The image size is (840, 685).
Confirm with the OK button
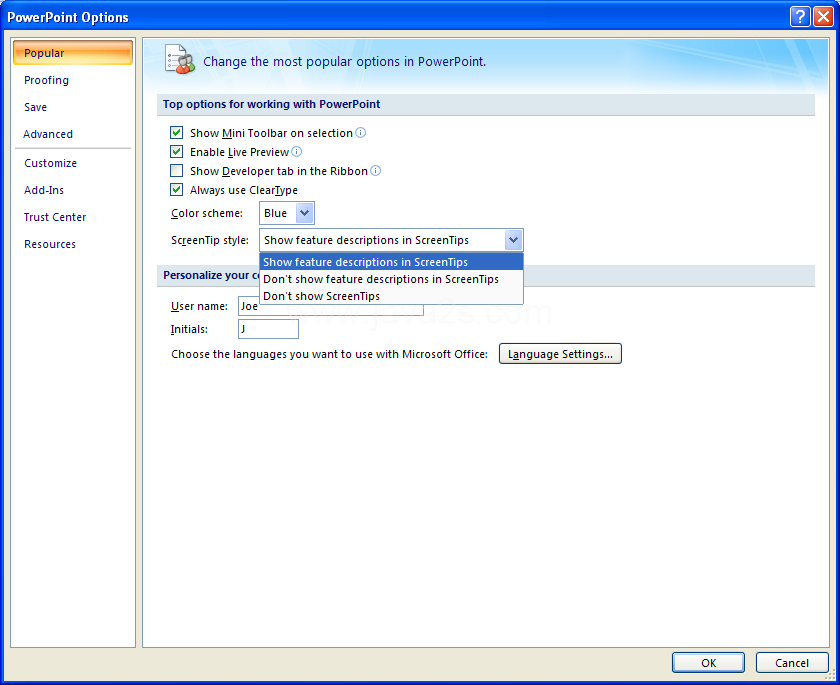[x=708, y=663]
